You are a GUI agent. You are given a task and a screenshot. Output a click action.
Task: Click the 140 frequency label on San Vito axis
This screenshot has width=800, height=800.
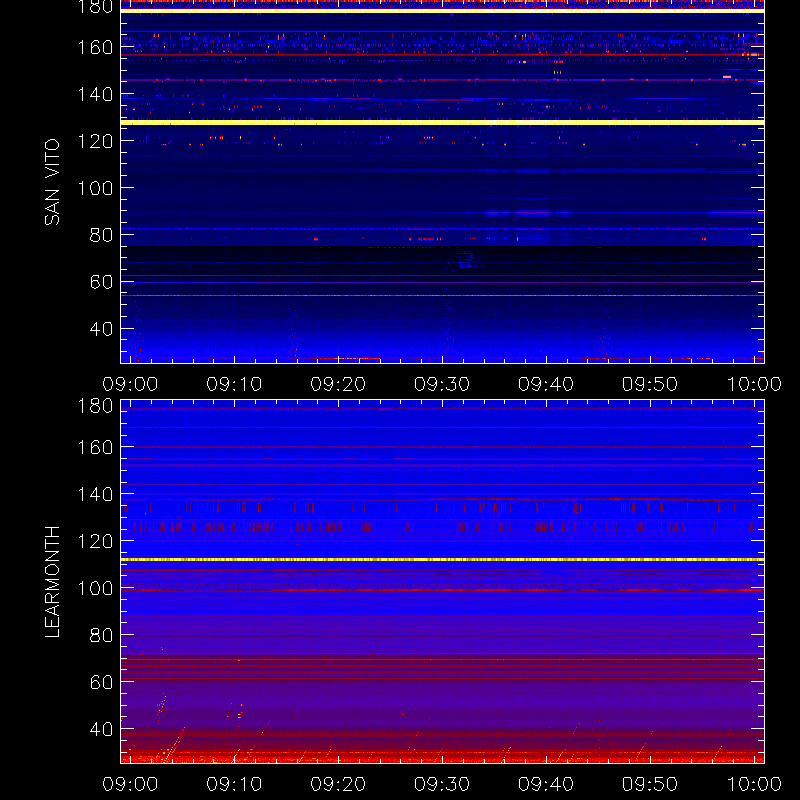(x=95, y=94)
